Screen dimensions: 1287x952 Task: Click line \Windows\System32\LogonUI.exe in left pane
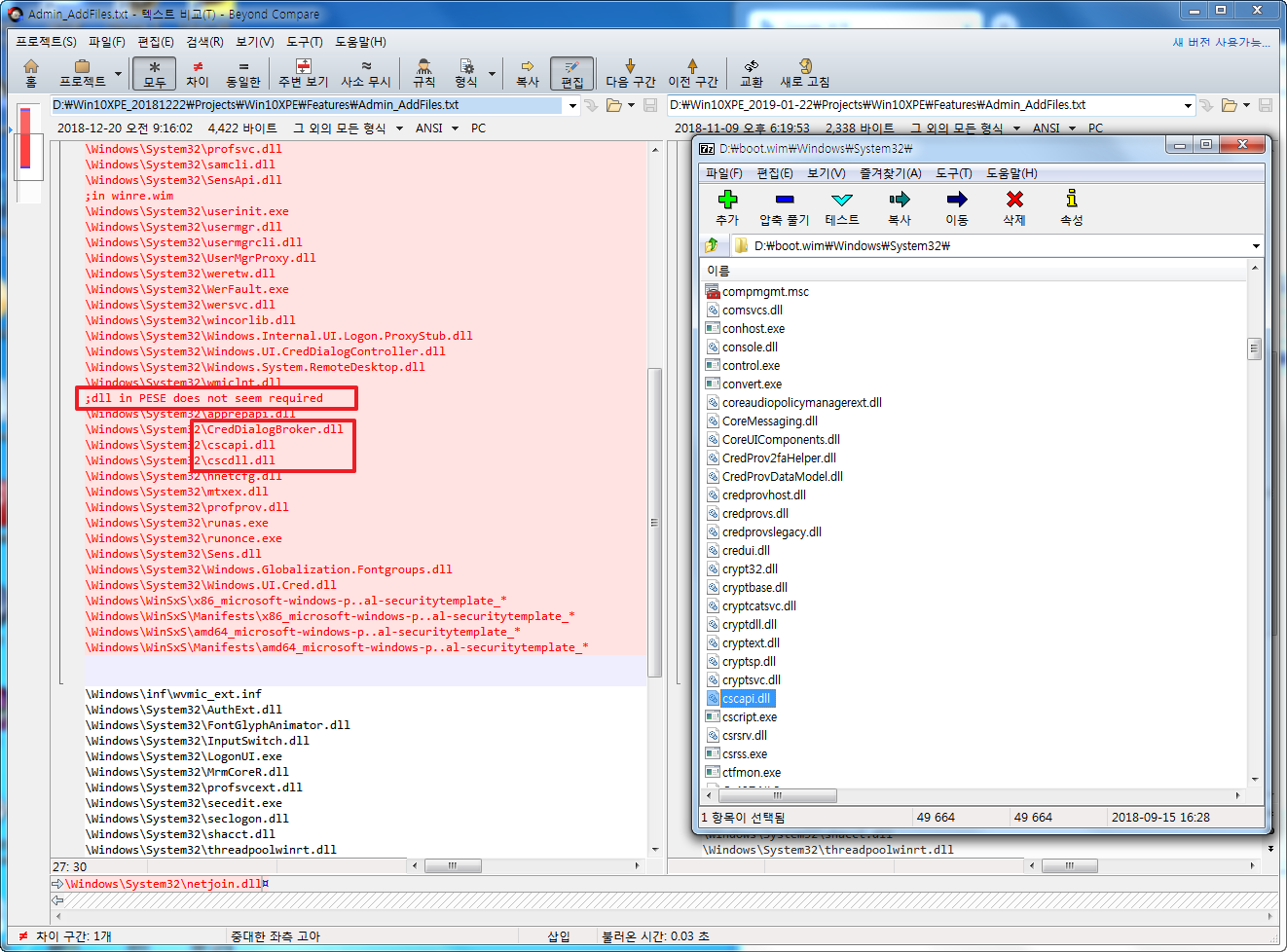[x=184, y=756]
